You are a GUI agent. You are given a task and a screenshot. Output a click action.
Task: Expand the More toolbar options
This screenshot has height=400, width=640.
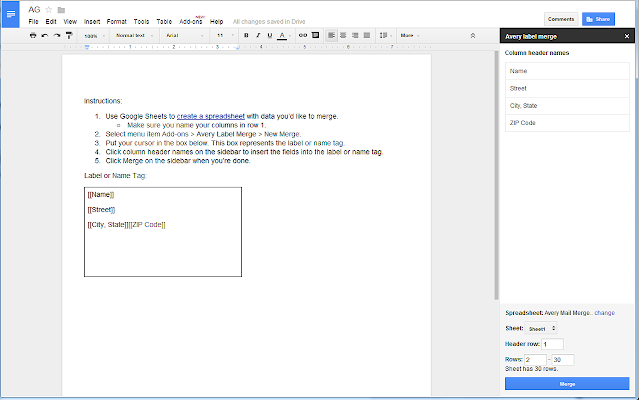[410, 36]
